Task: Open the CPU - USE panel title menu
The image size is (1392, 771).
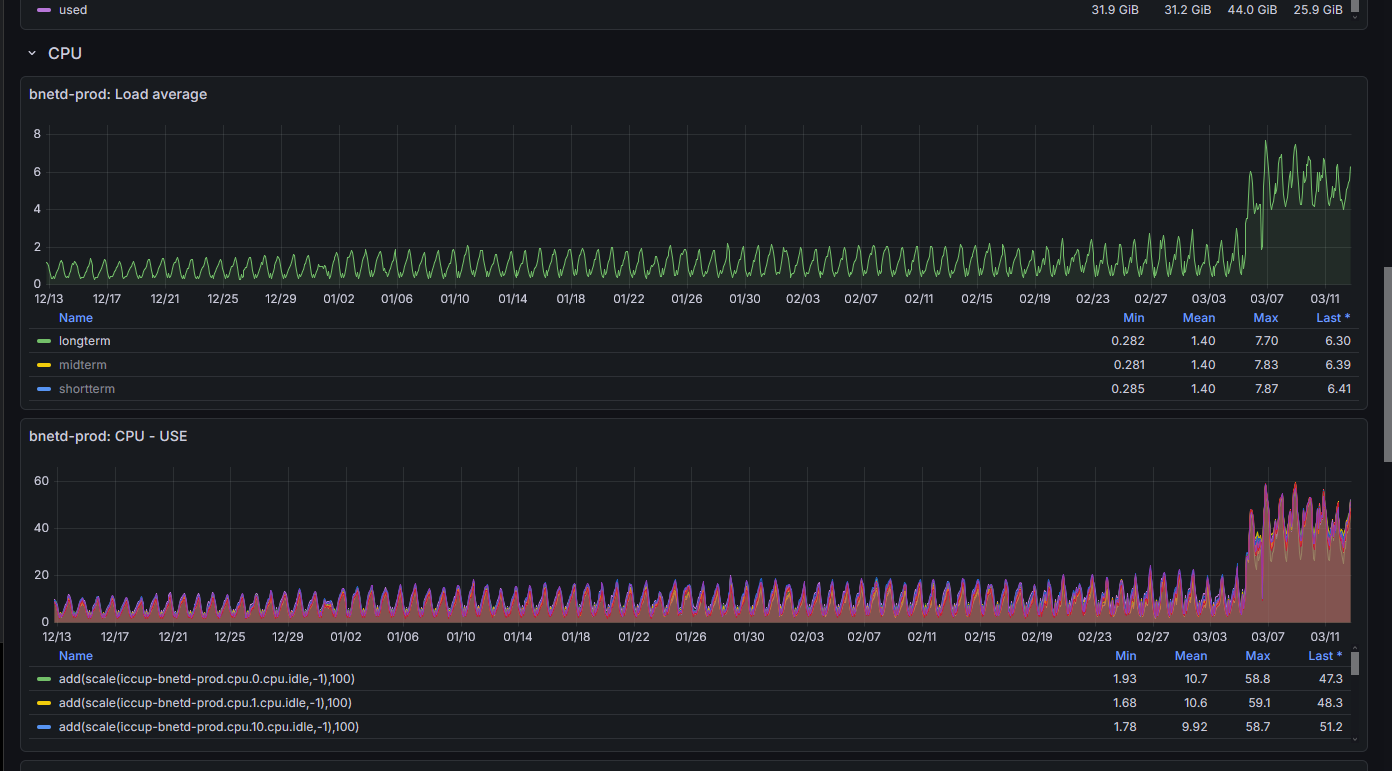Action: (x=108, y=436)
